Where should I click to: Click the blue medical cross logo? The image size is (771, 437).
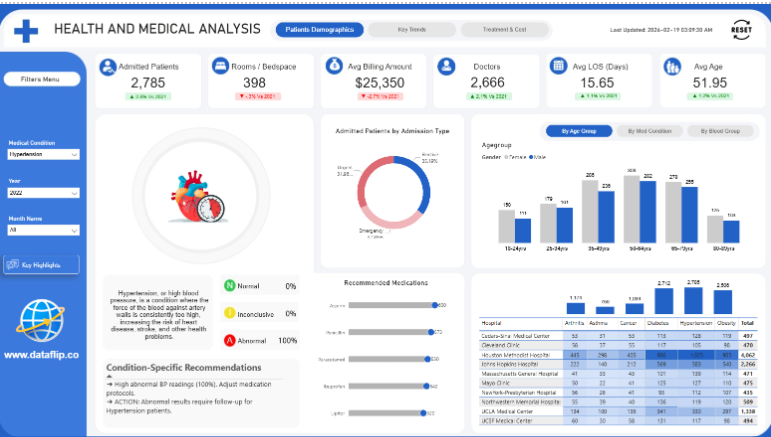point(26,30)
